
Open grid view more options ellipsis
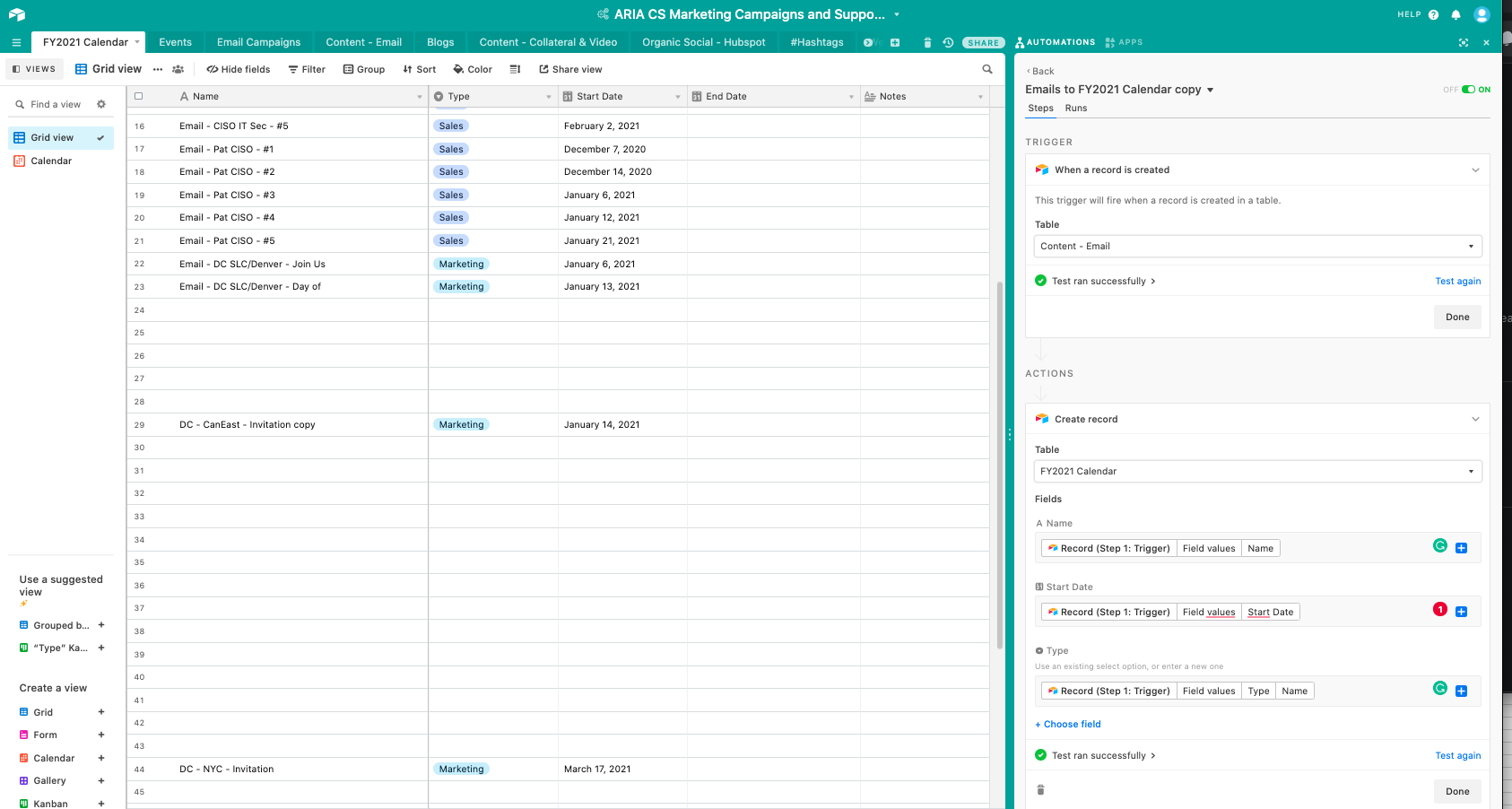pos(158,69)
